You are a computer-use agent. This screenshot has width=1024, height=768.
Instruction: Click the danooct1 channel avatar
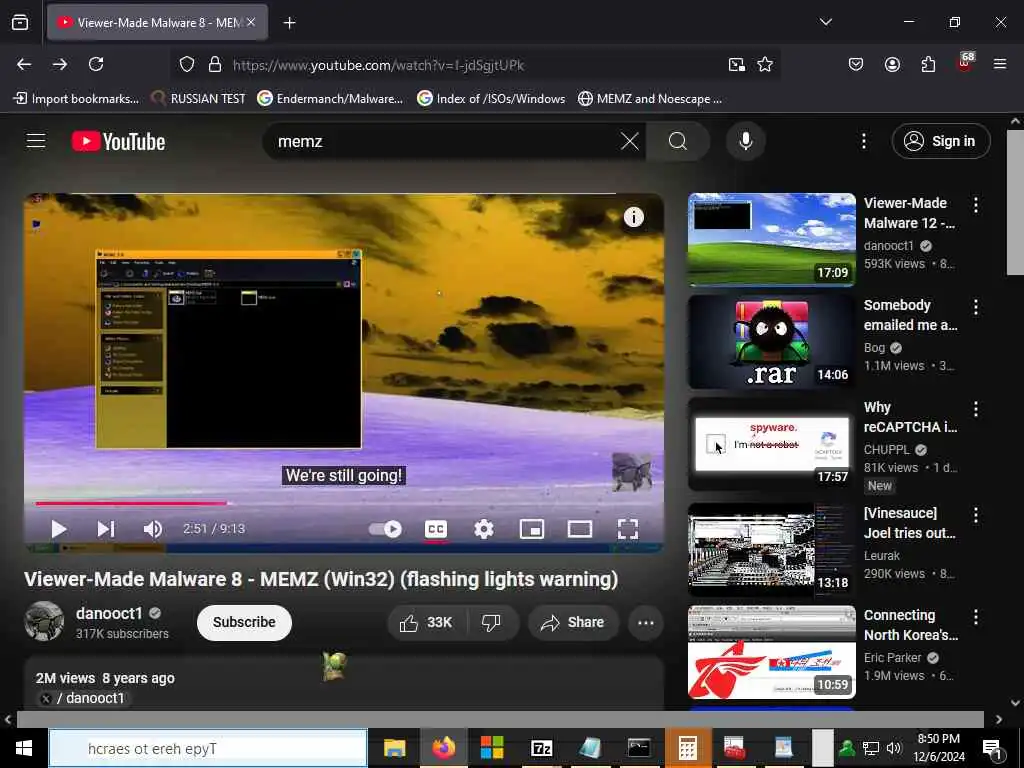44,621
